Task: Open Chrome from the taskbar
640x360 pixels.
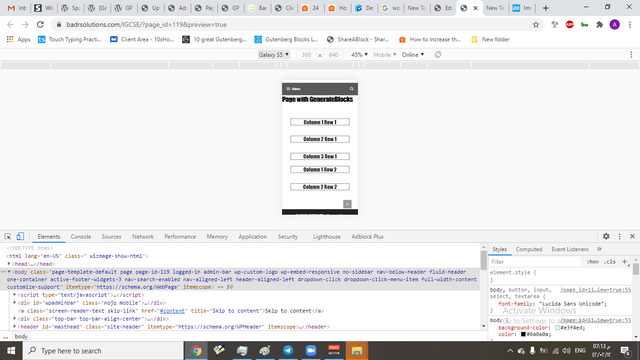Action: [196, 351]
